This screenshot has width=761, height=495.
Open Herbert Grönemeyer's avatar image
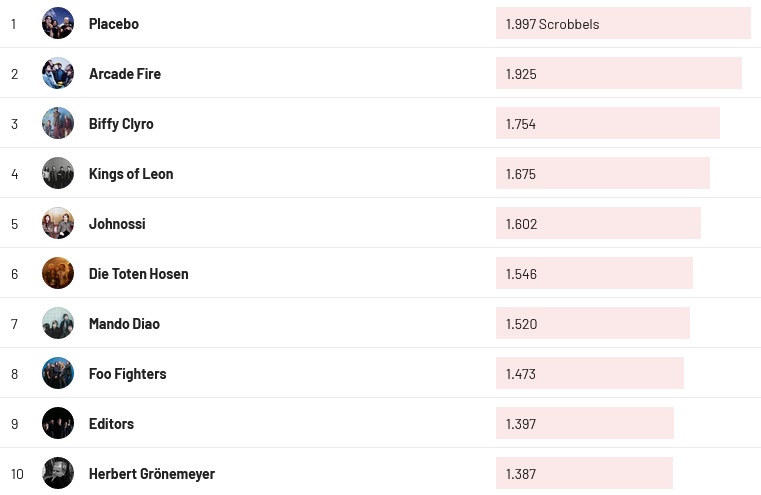[x=58, y=473]
